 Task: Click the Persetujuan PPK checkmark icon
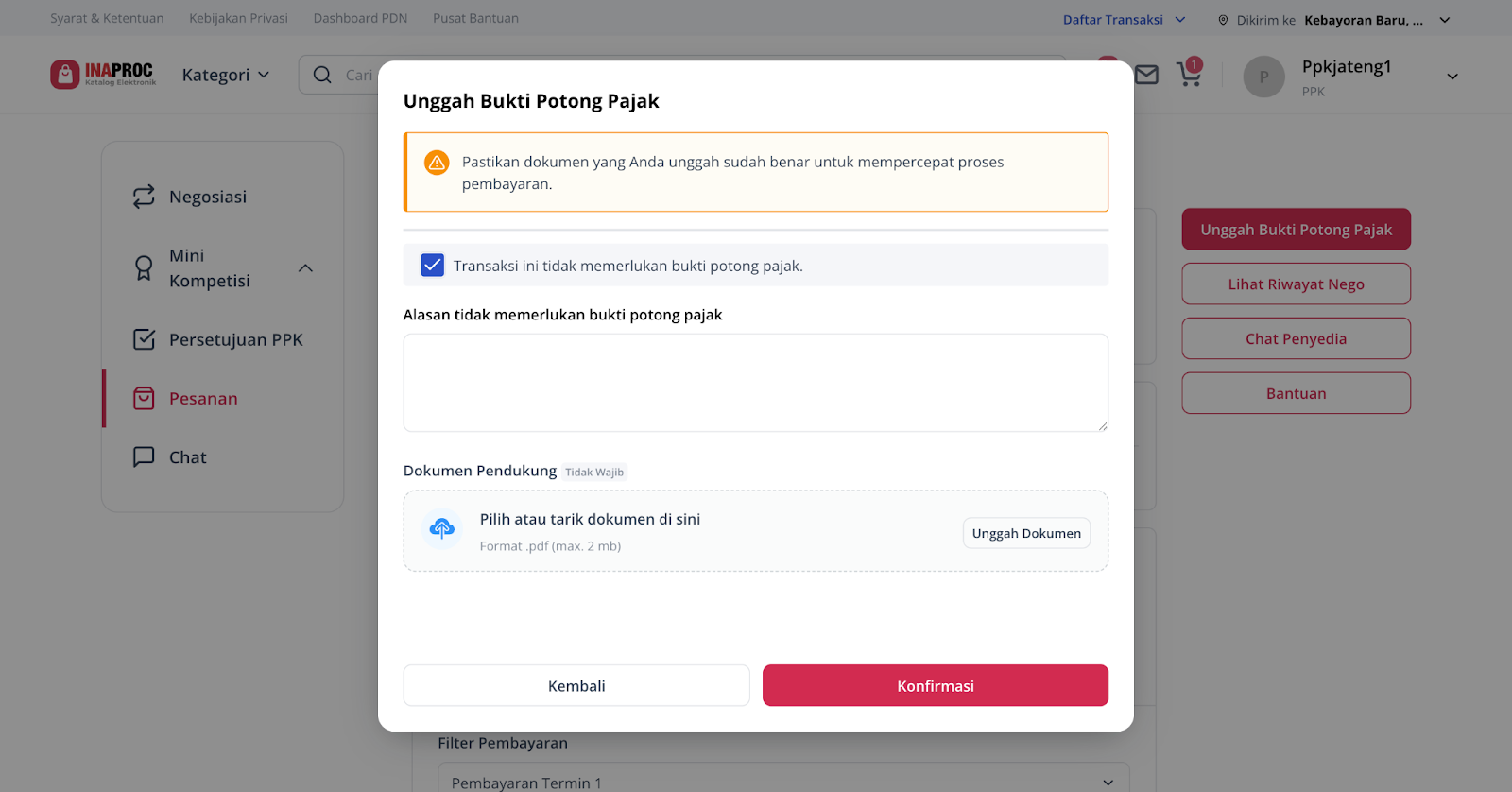click(144, 340)
